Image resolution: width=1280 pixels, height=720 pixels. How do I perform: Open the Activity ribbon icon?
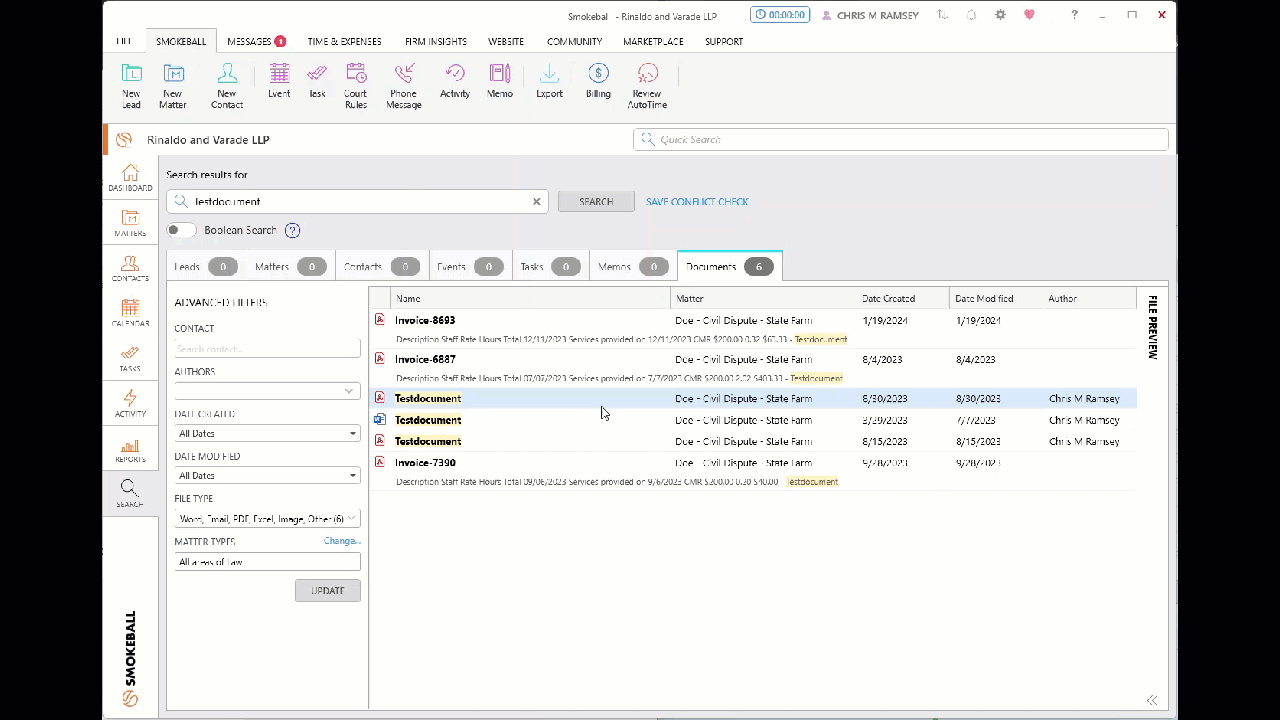[x=455, y=81]
